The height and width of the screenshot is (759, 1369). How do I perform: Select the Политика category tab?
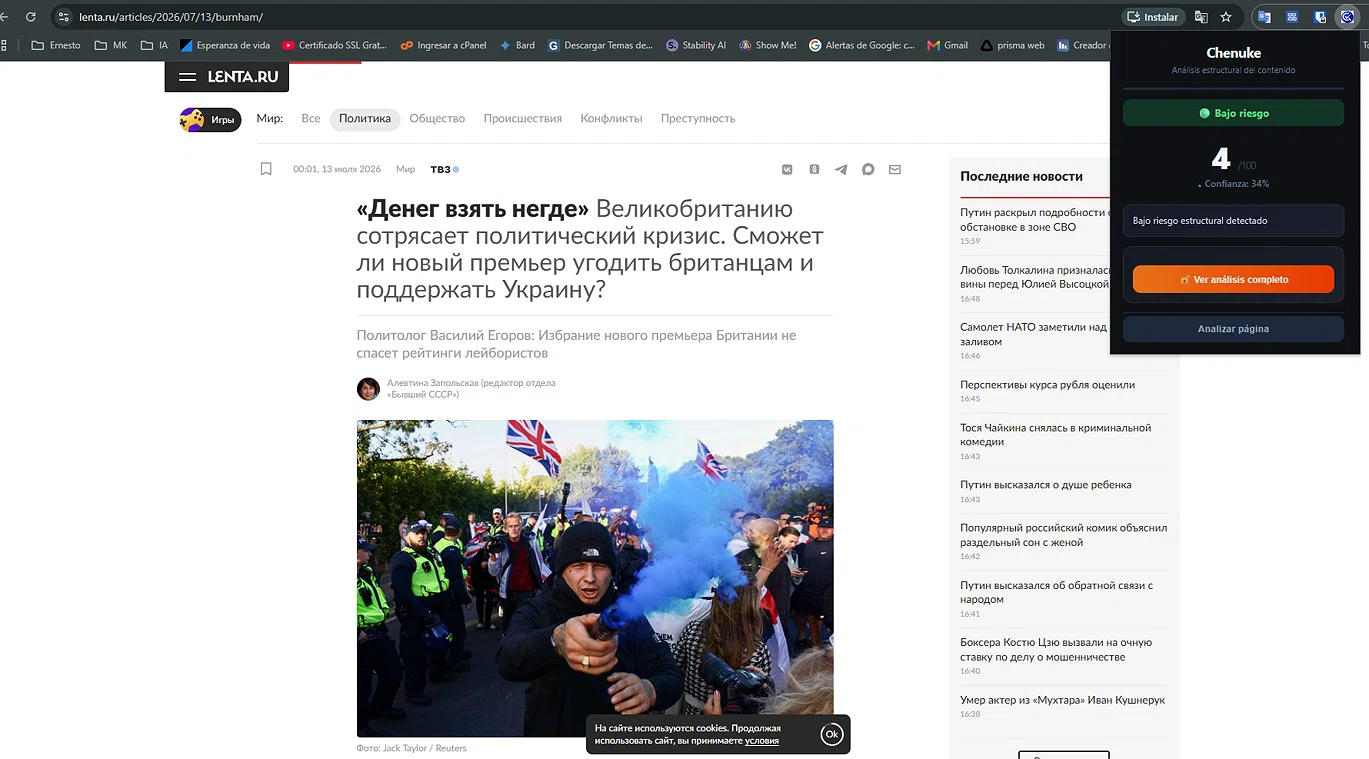click(x=365, y=118)
